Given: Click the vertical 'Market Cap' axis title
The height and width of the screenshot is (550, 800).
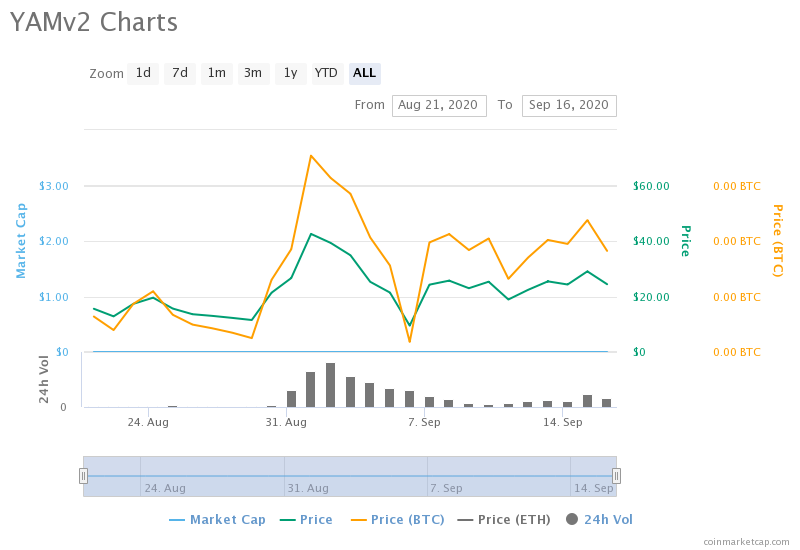Looking at the screenshot, I should point(21,241).
